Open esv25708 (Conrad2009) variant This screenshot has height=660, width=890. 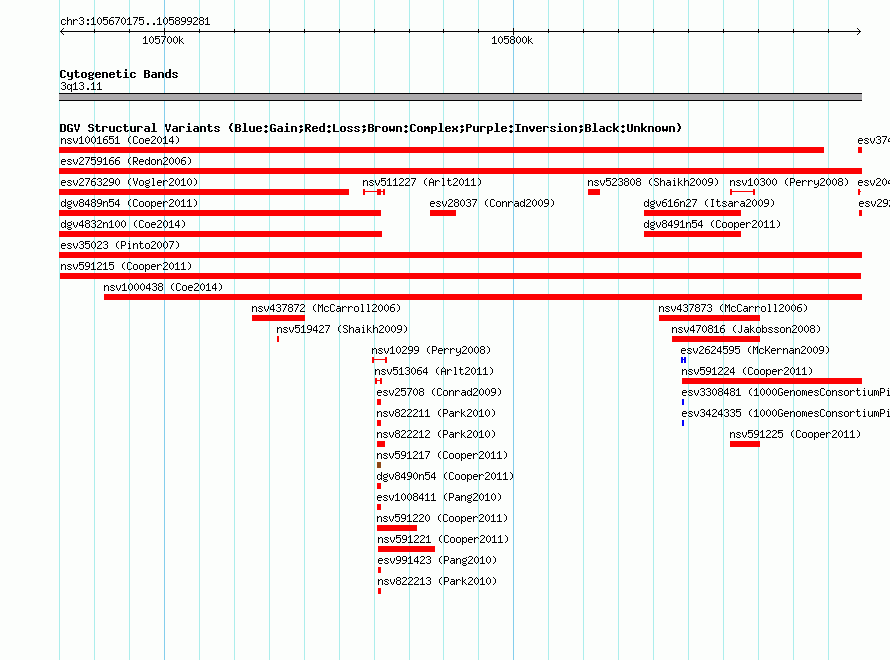coord(439,392)
